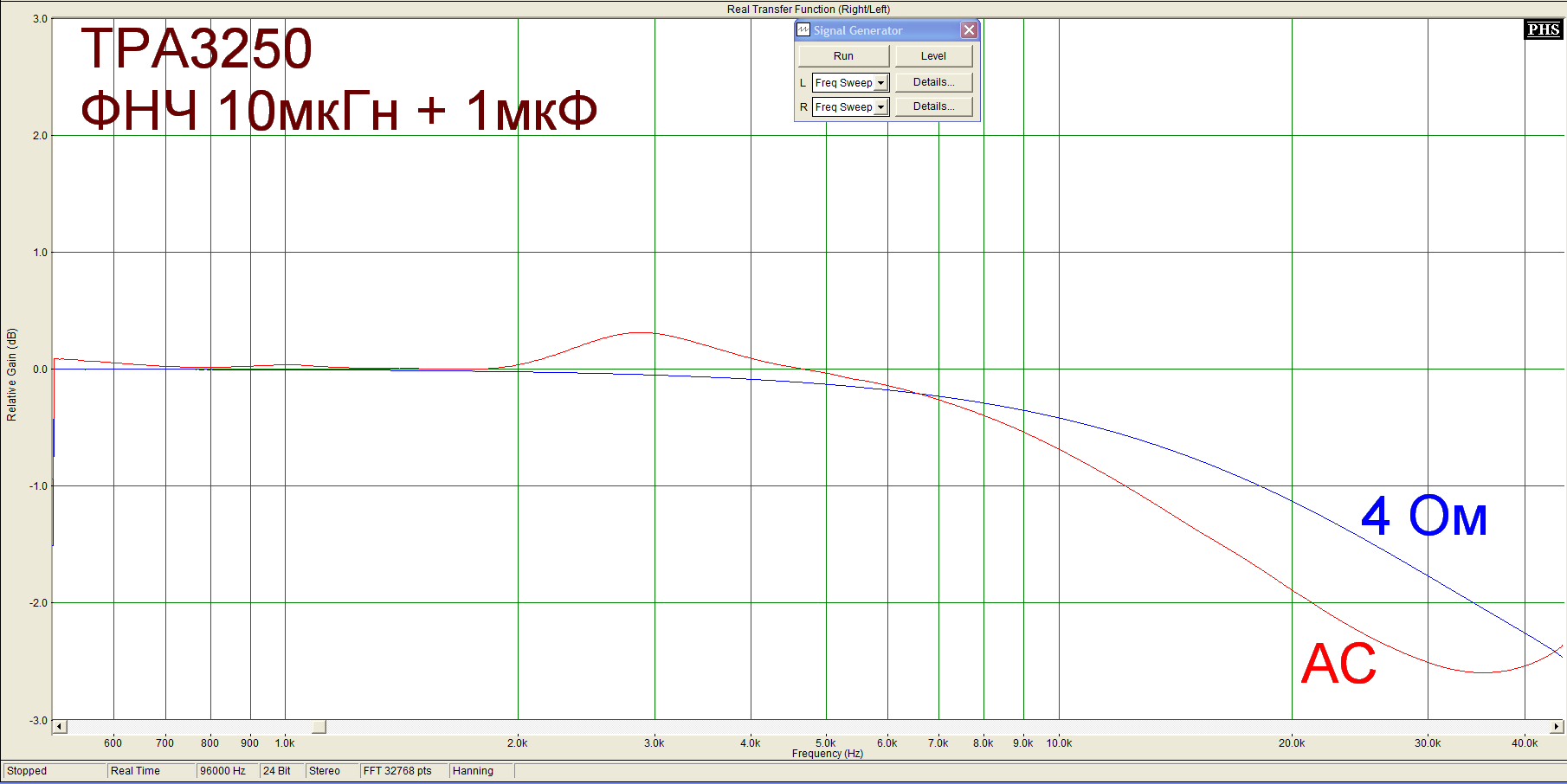Screen dimensions: 1567x784
Task: Expand the L channel Freq Sweep dropdown
Action: (x=880, y=83)
